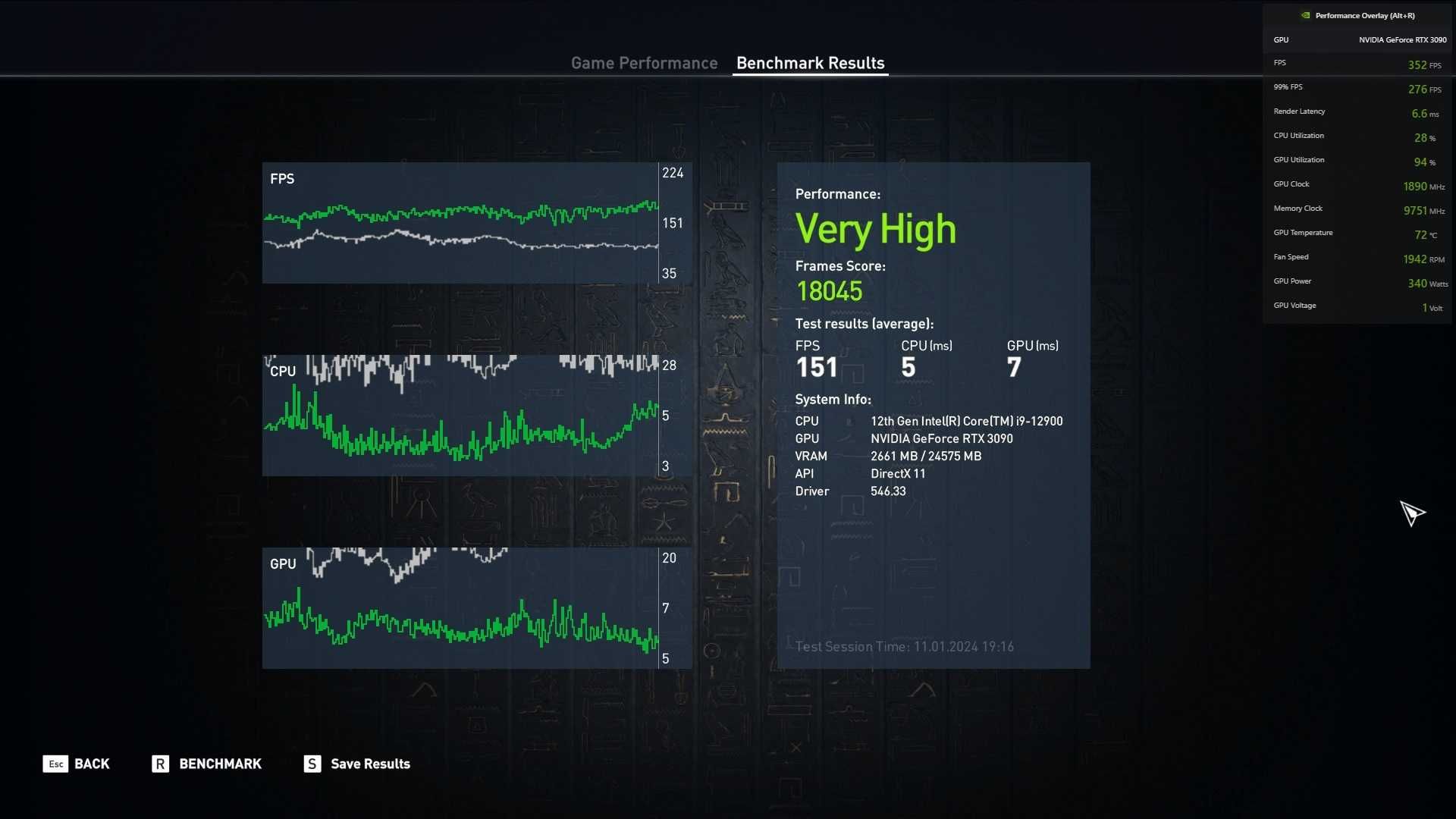Click the Performance: heading

[838, 194]
